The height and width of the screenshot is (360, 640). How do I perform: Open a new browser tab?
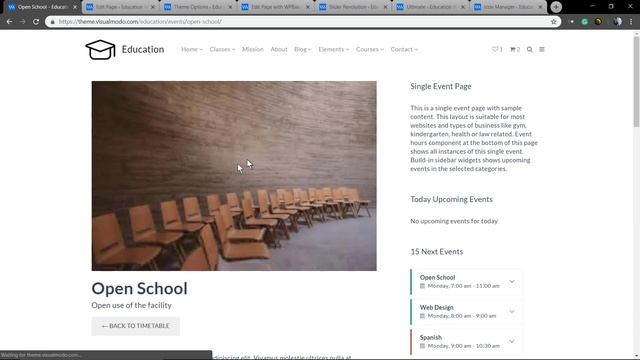[556, 7]
